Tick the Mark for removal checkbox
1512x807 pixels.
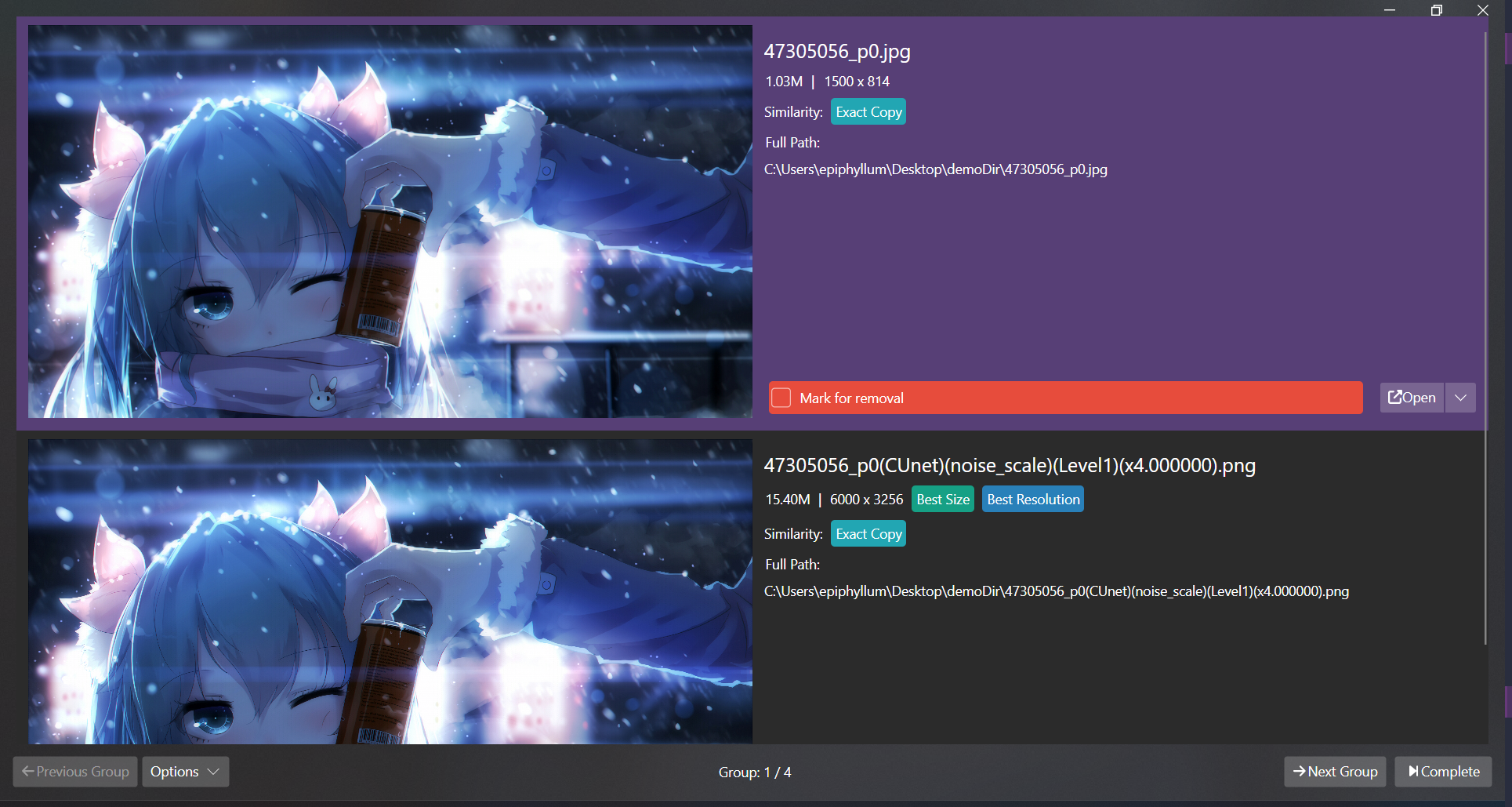coord(781,398)
